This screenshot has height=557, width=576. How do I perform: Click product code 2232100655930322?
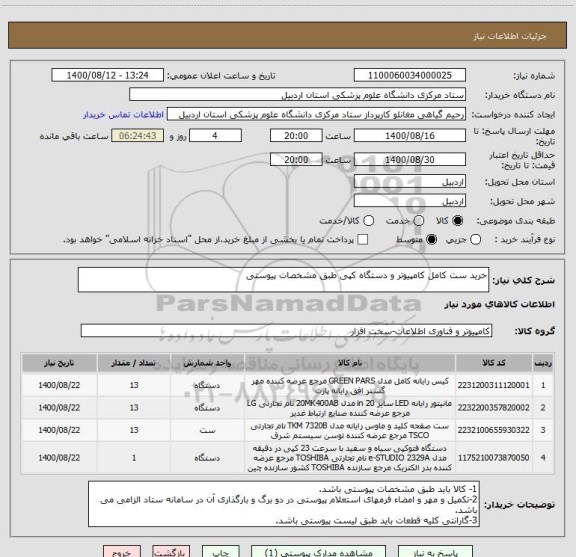coord(493,430)
